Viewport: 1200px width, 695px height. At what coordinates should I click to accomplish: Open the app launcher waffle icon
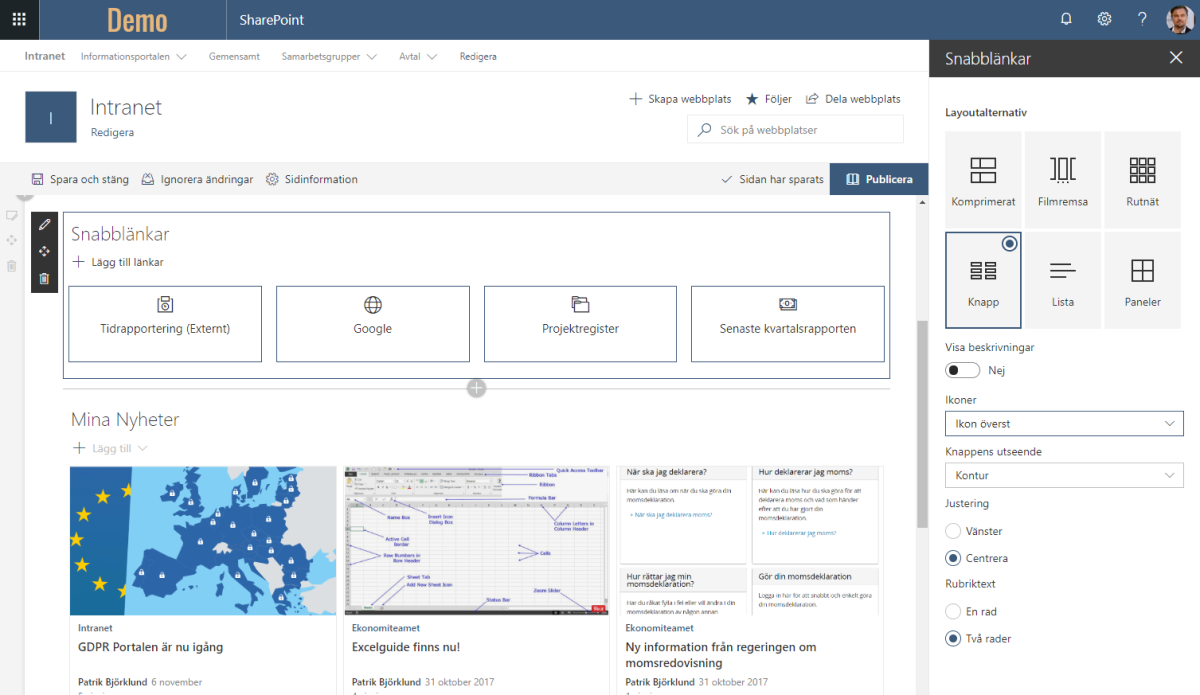(x=19, y=19)
